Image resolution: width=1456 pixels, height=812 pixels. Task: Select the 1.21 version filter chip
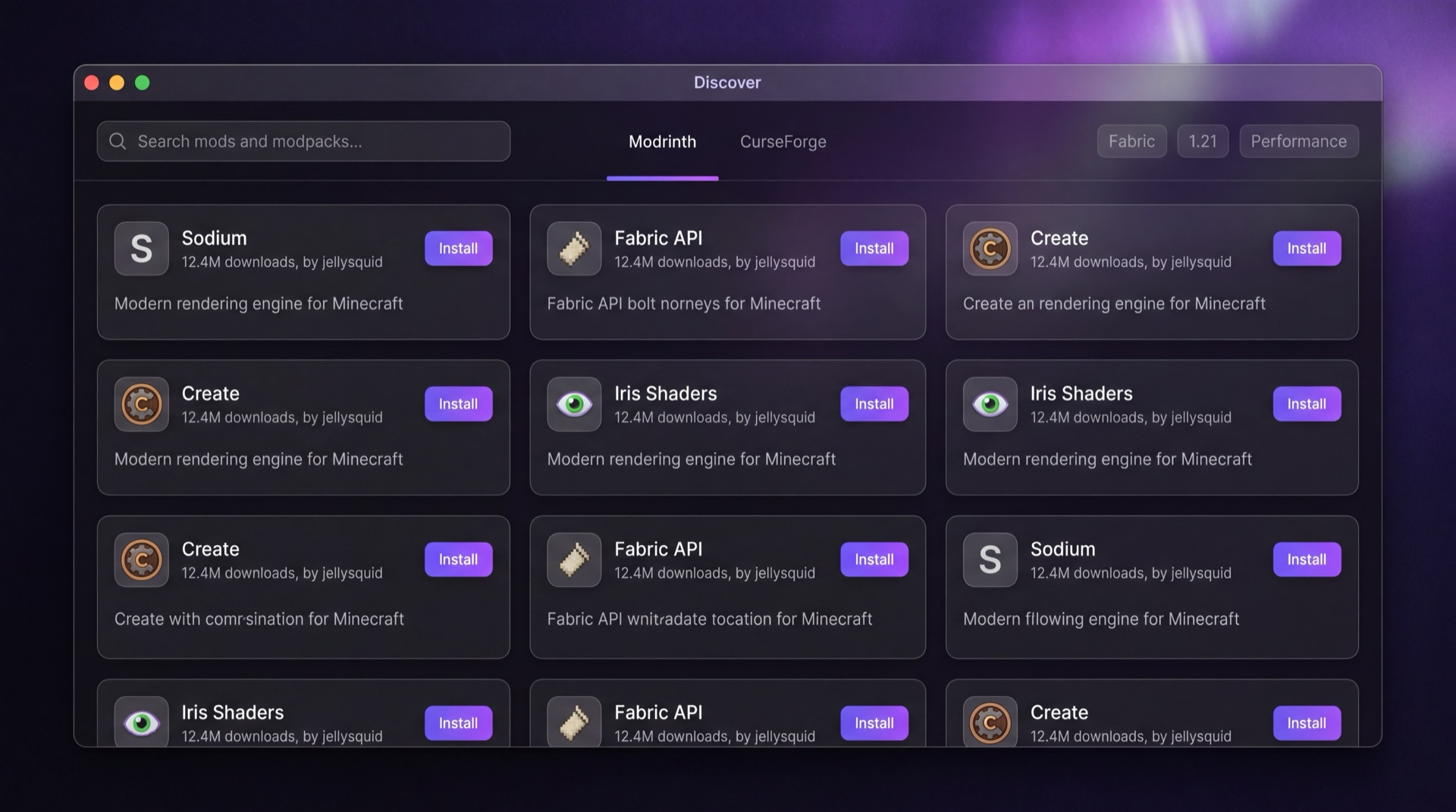point(1203,141)
